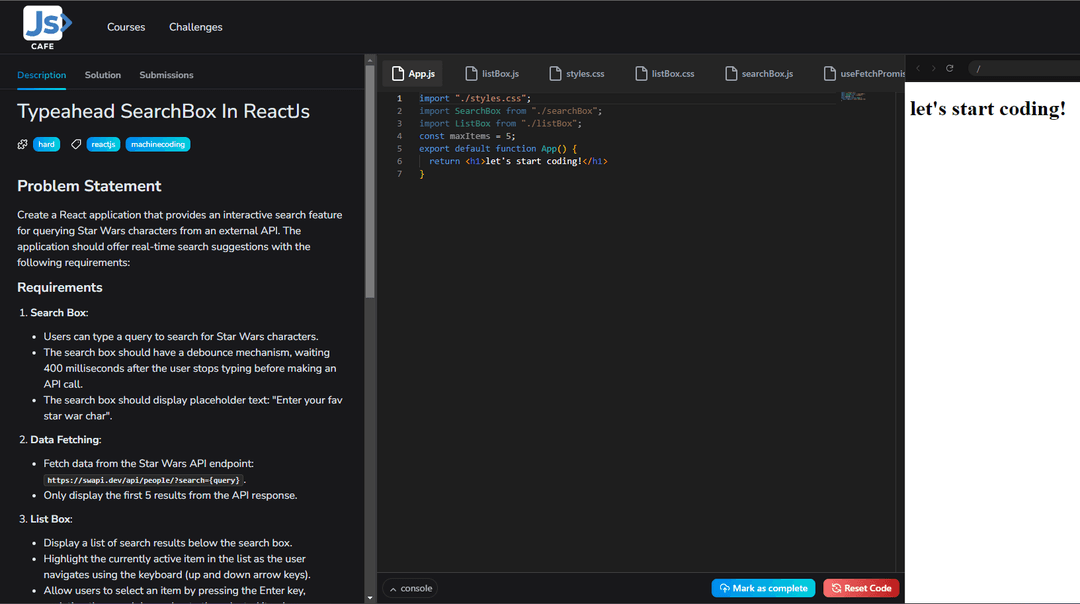
Task: Click the description scrollbar up arrow
Action: (370, 61)
